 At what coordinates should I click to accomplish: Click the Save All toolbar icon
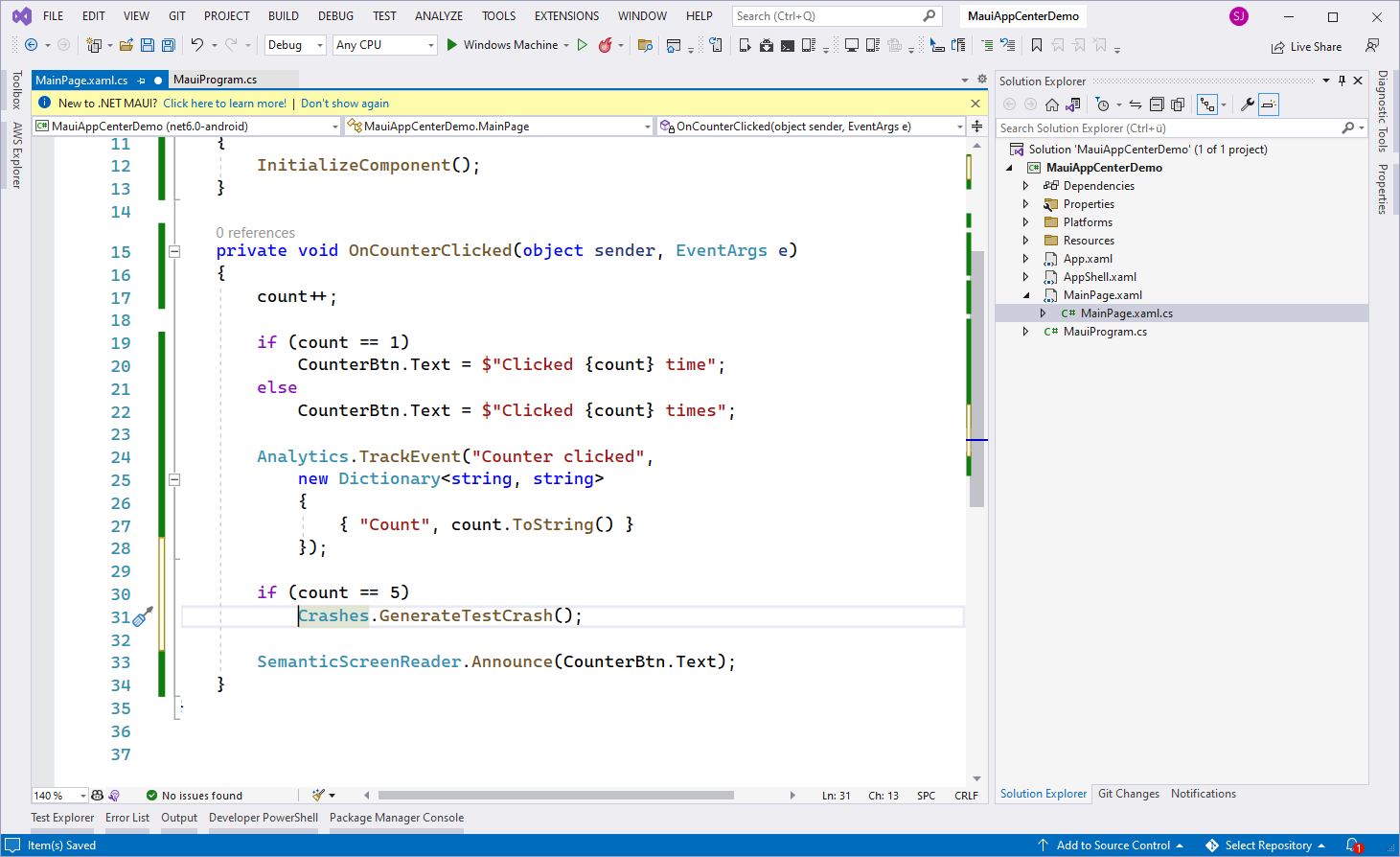click(x=169, y=45)
